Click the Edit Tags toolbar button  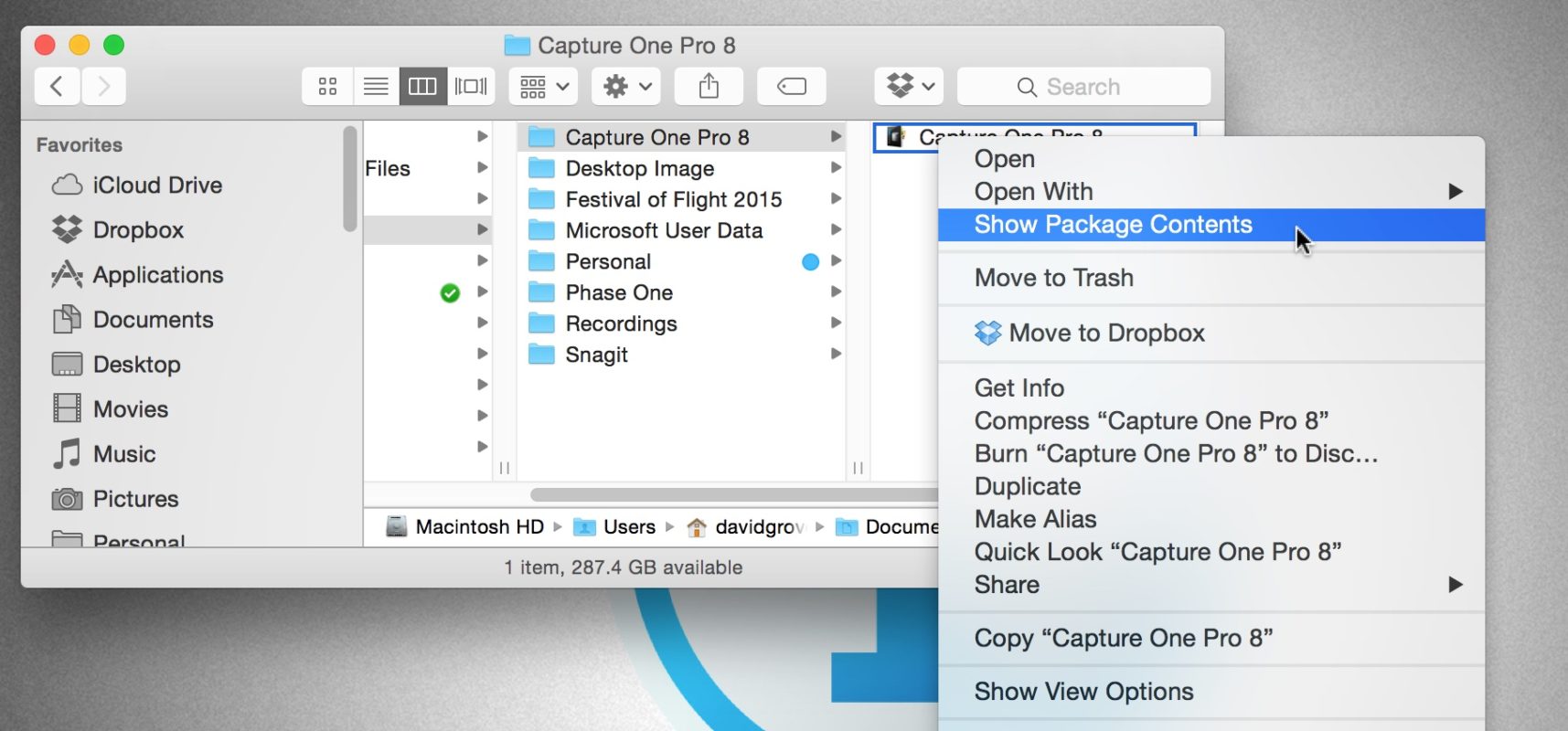click(792, 87)
